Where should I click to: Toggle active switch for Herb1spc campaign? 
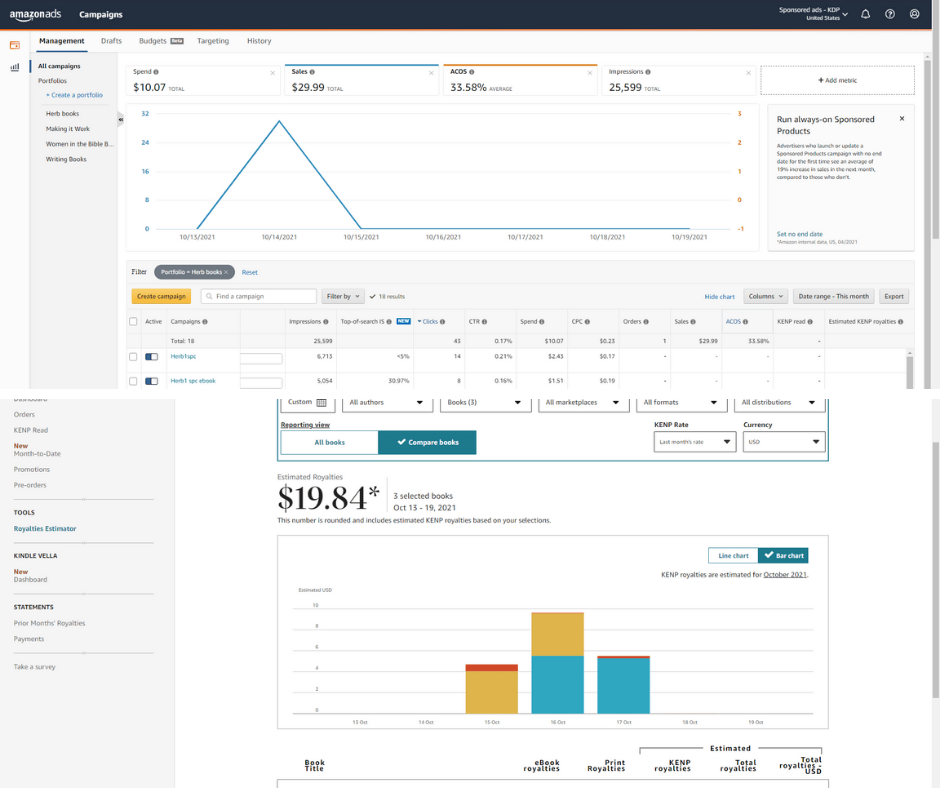[152, 356]
